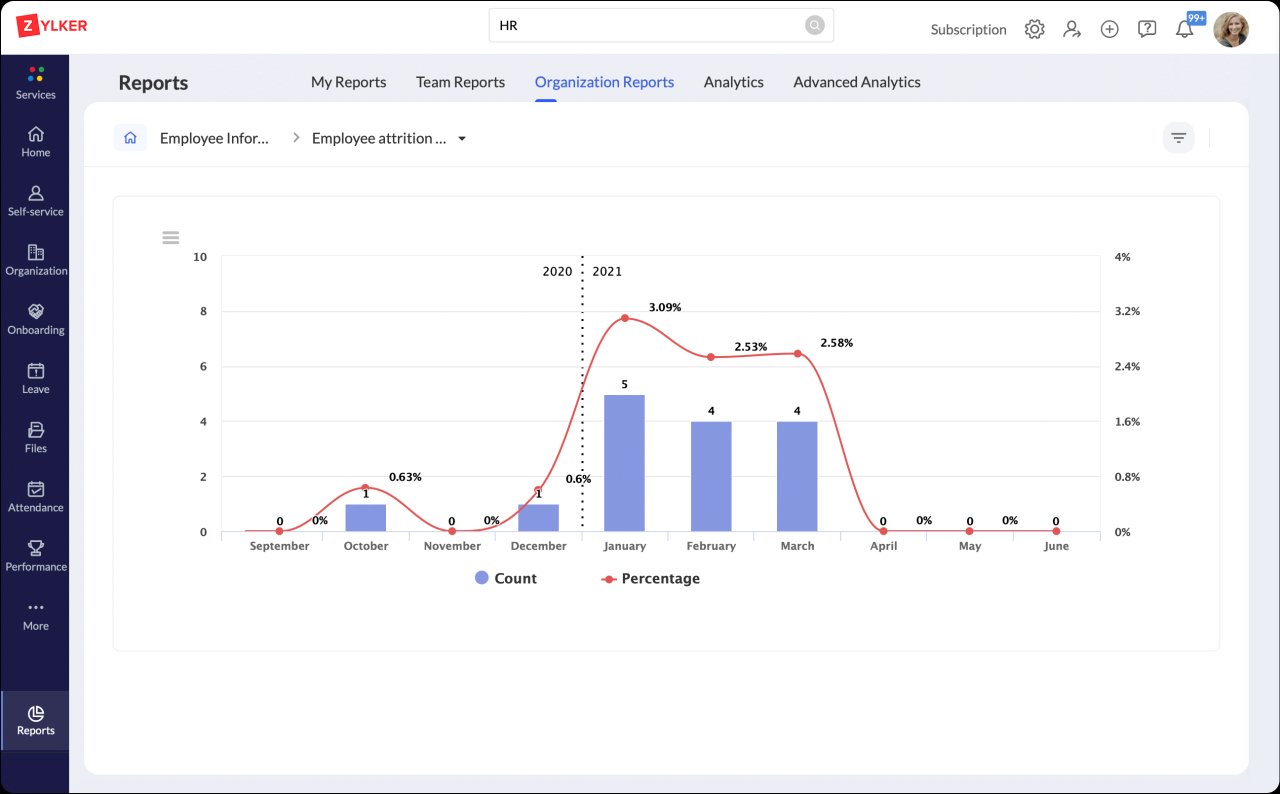This screenshot has width=1280, height=794.
Task: Toggle the Percentage series in legend
Action: coord(650,578)
